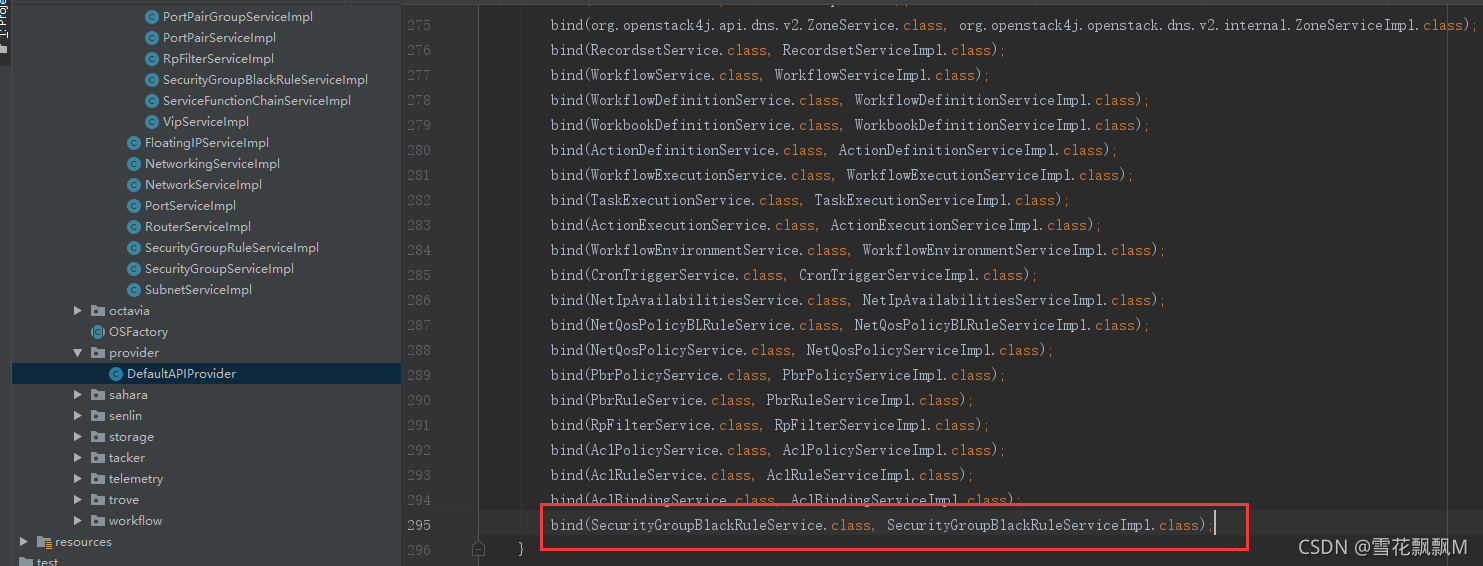The image size is (1483, 566).
Task: Click class icon of VipServiceImpl
Action: pyautogui.click(x=152, y=122)
